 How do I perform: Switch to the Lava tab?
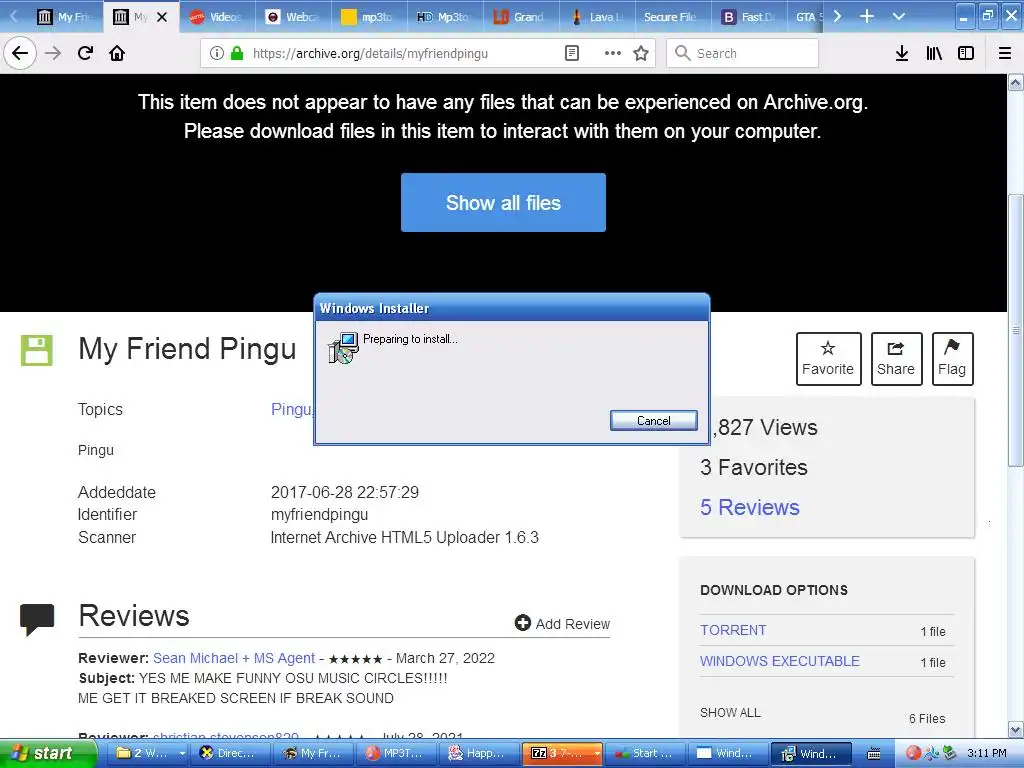point(595,17)
